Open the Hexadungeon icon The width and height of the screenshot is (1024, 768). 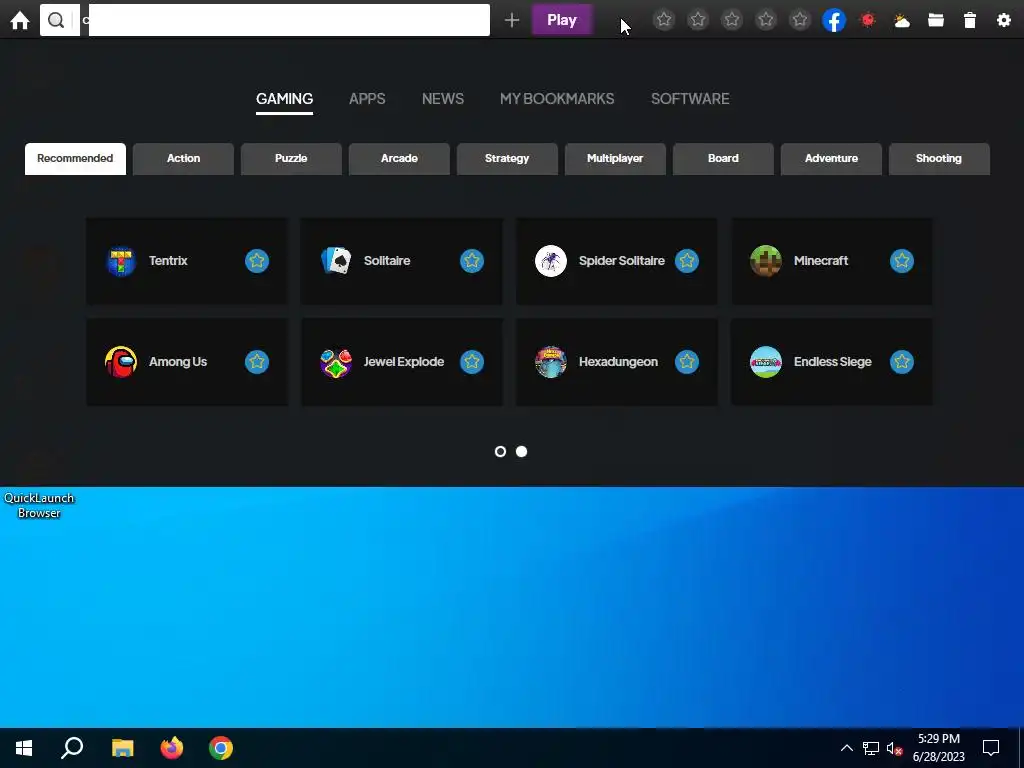click(551, 362)
